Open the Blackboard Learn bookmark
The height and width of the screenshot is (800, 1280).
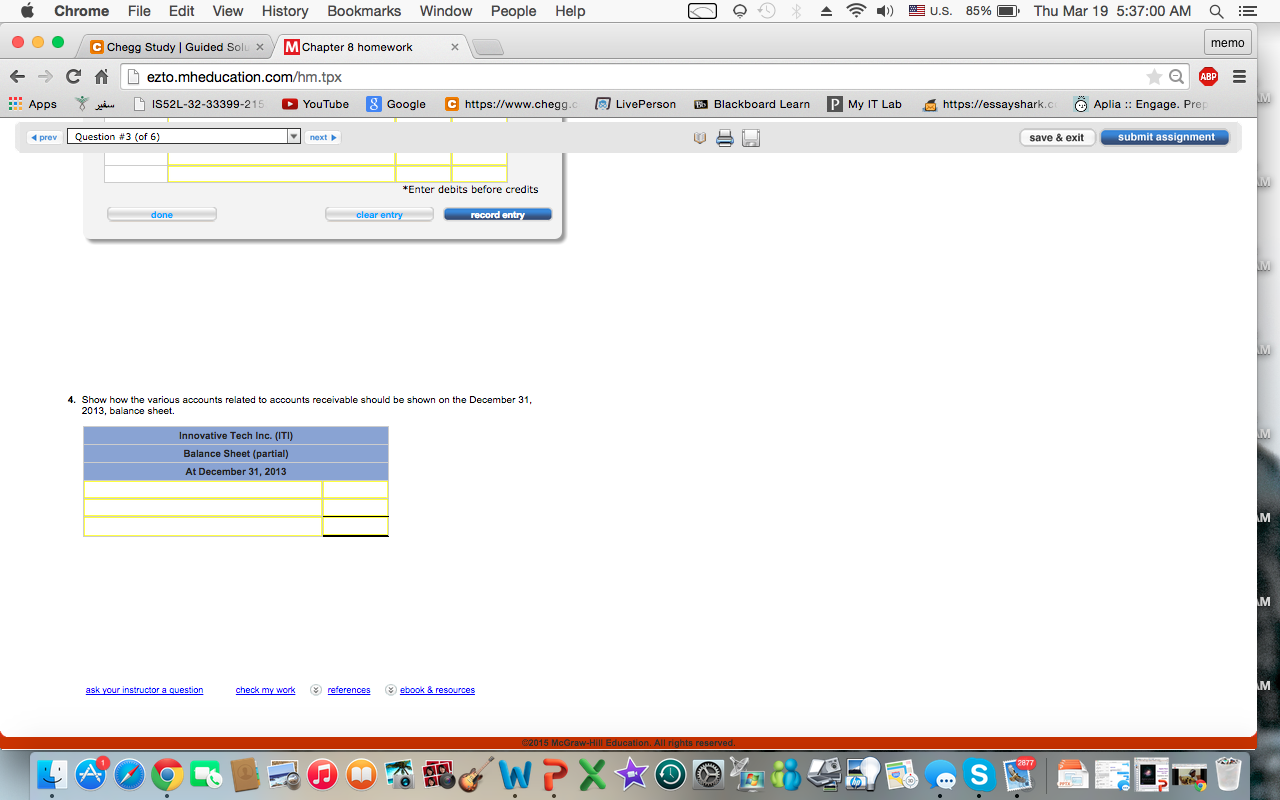[x=752, y=104]
